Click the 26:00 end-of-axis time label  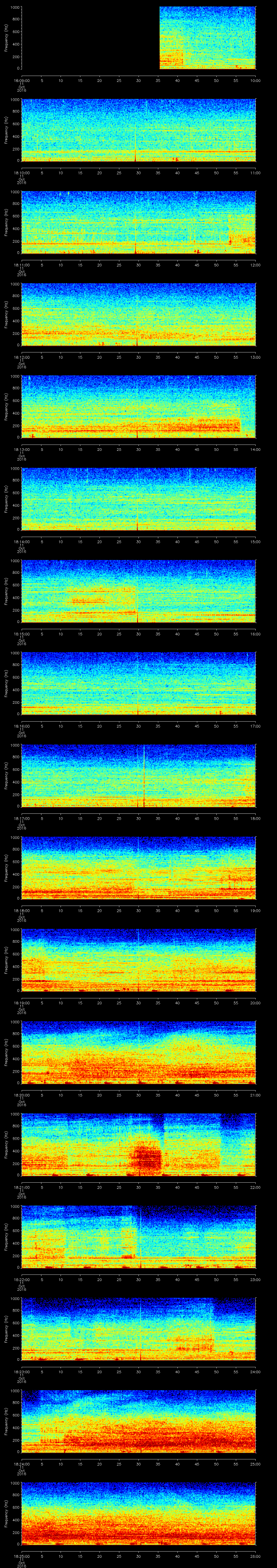(255, 1555)
